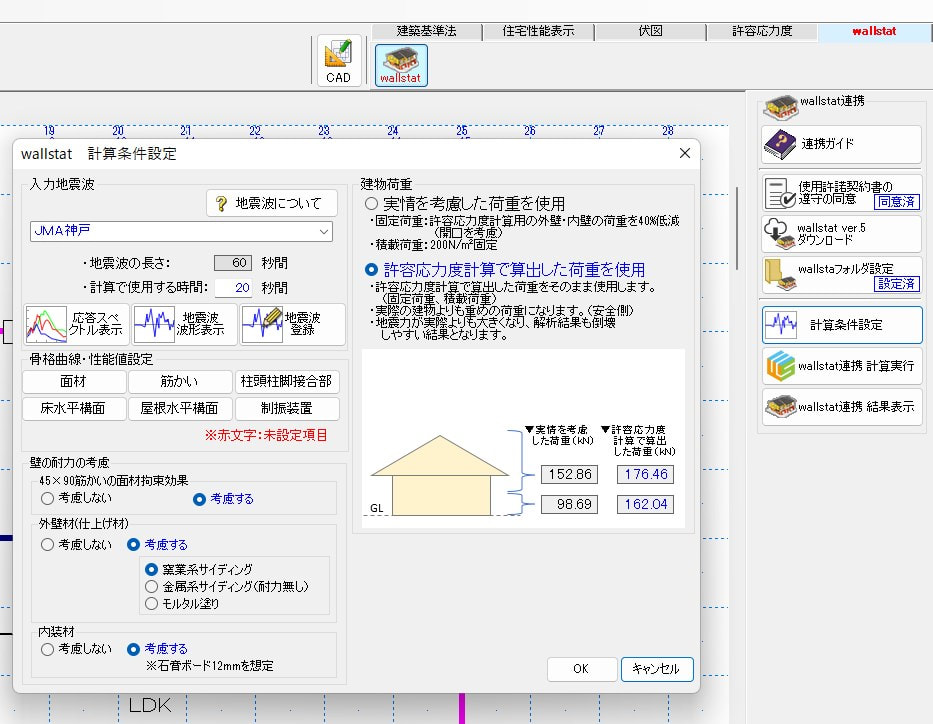Choose 考慮しない for 外壁材
The image size is (933, 724).
click(48, 545)
